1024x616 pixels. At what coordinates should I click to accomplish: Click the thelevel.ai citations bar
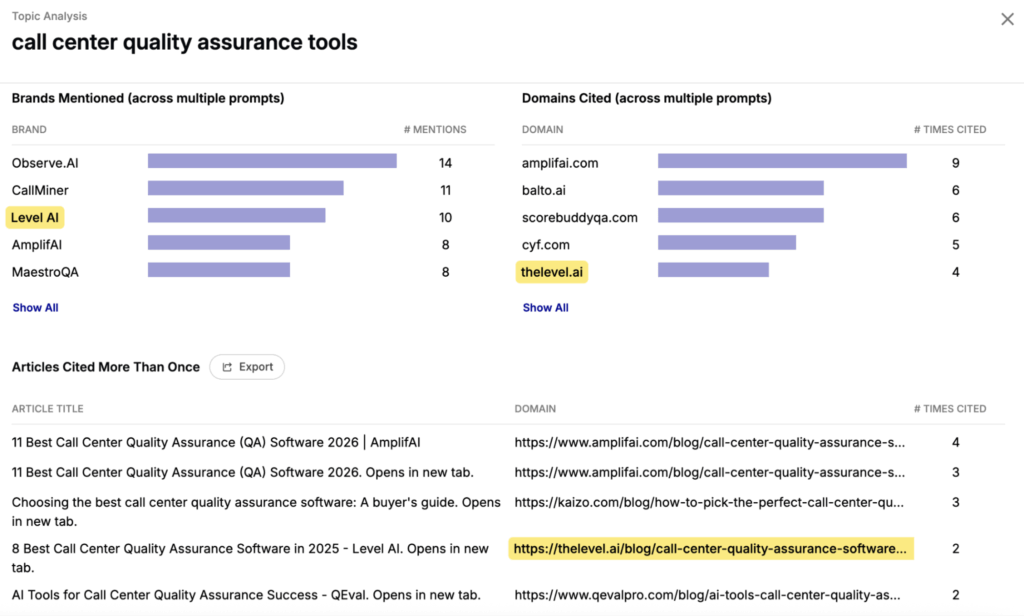coord(713,270)
